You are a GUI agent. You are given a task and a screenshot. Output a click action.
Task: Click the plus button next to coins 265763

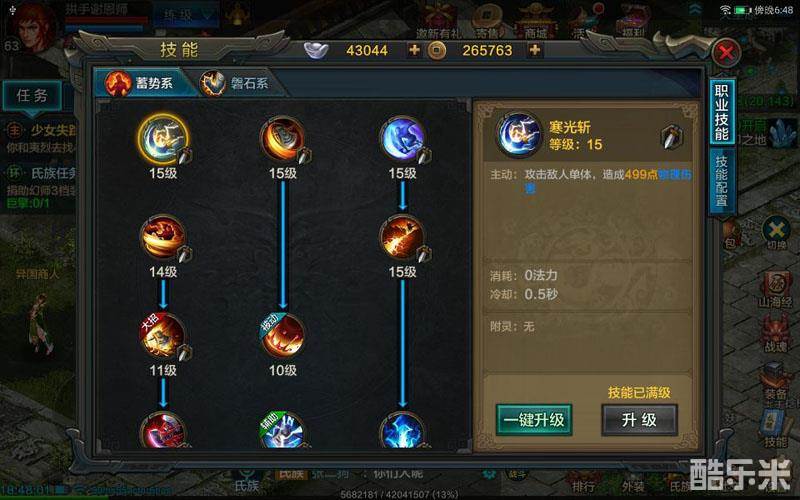coord(535,50)
